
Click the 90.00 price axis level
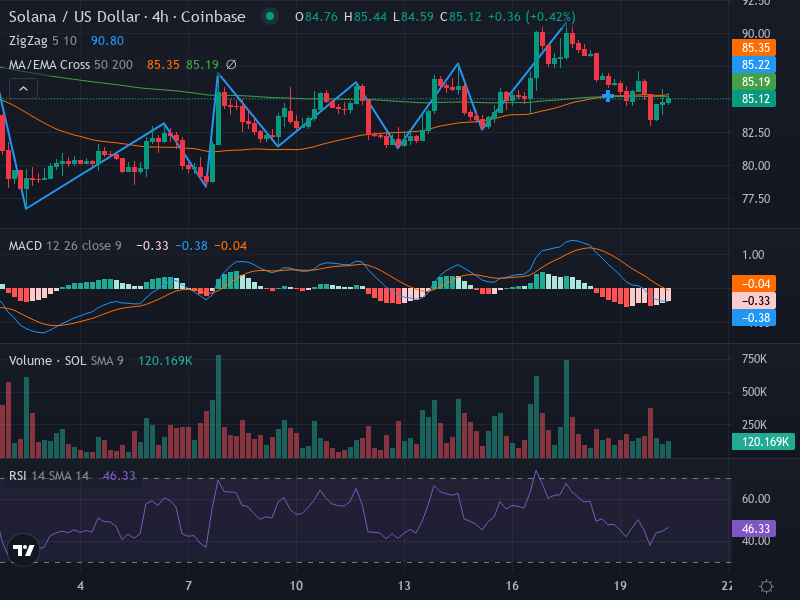coord(756,34)
